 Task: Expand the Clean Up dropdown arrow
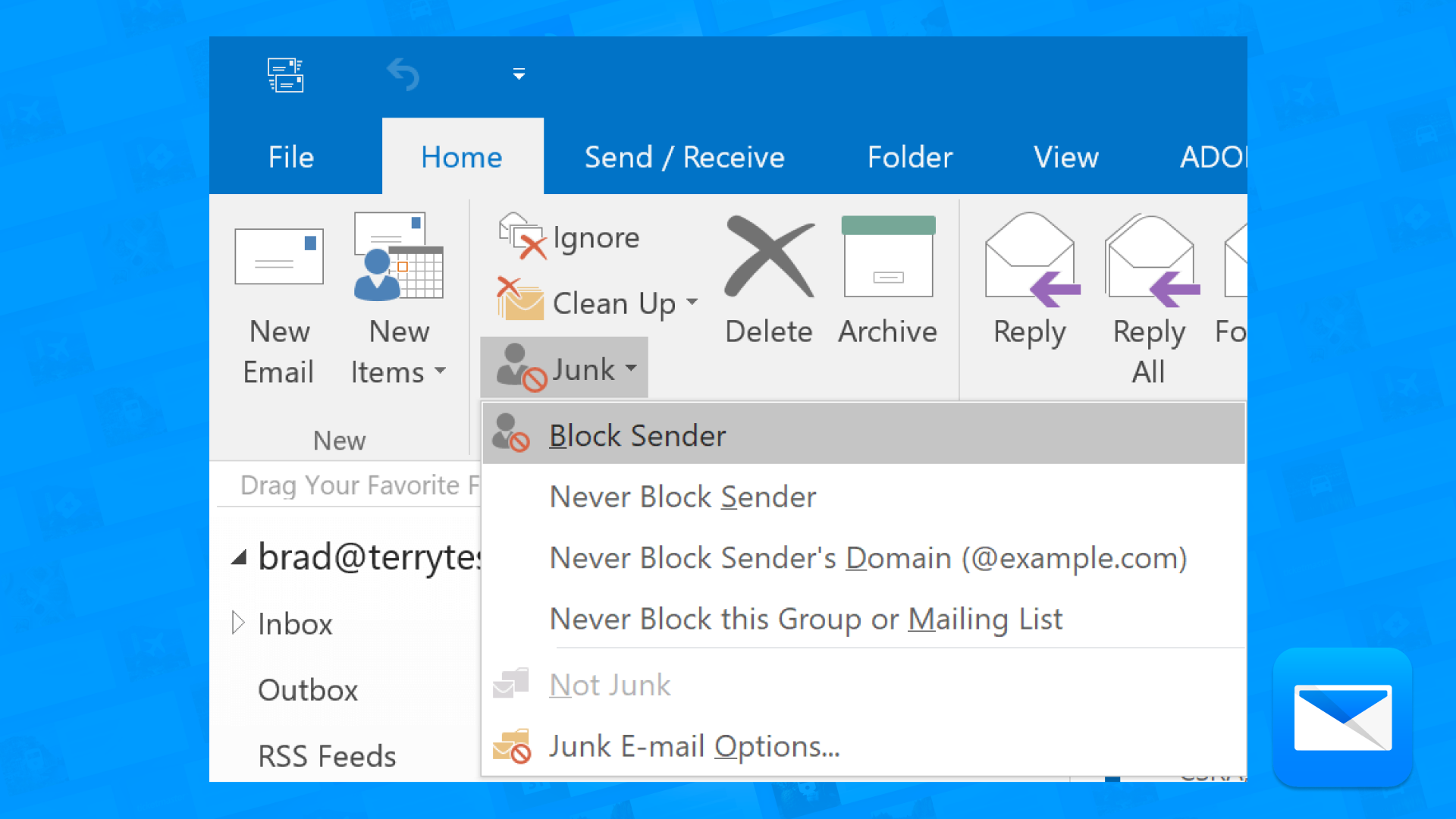[x=692, y=301]
